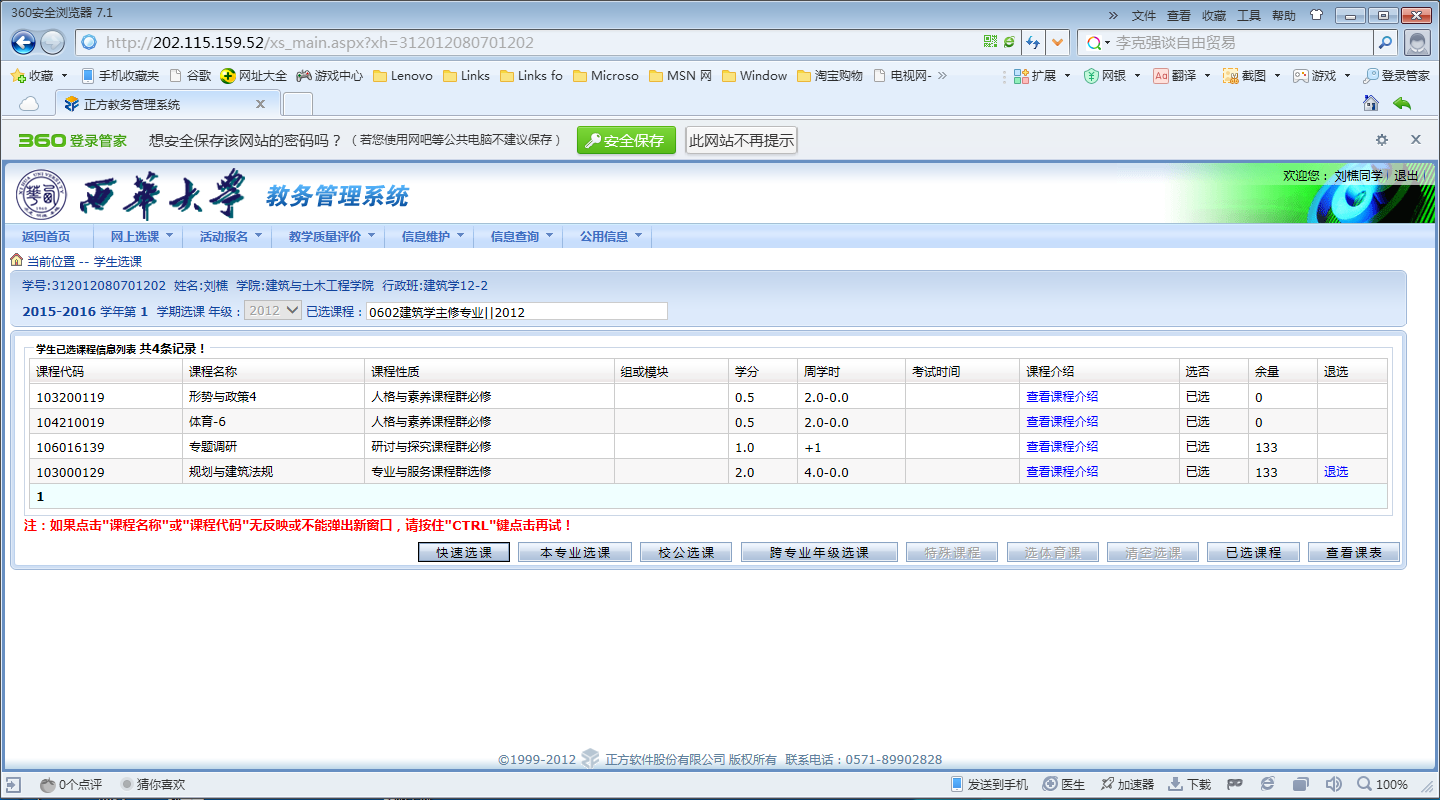Open password prompt settings gear icon
The image size is (1440, 800).
point(1382,140)
